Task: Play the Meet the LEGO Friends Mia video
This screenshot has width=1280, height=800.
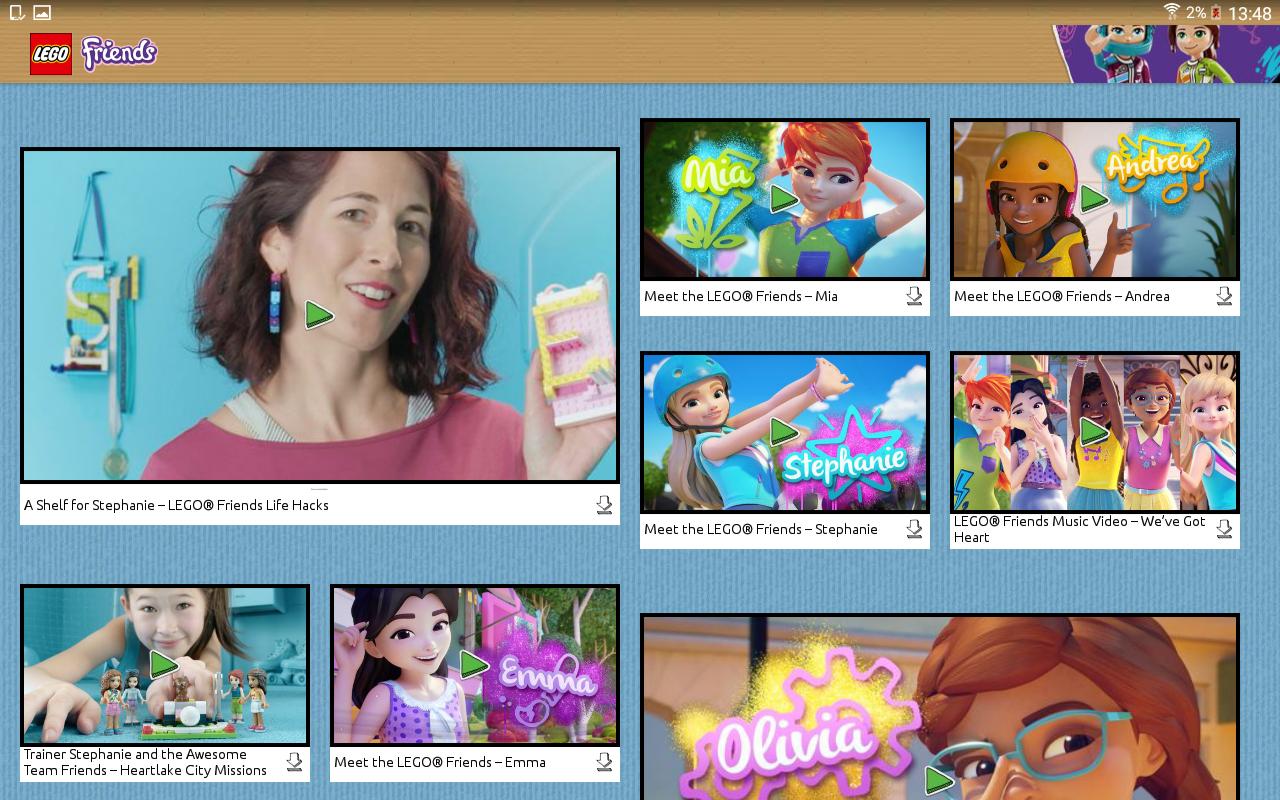Action: coord(784,198)
